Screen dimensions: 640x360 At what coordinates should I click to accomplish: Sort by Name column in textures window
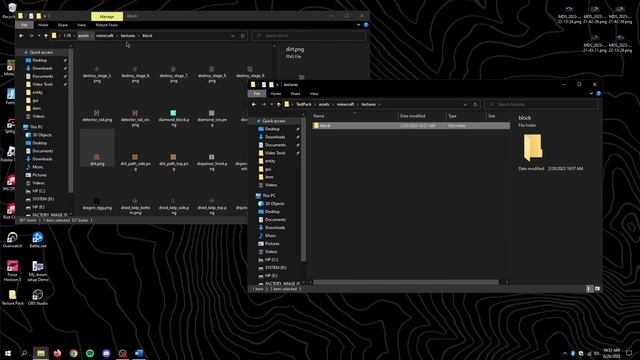click(355, 116)
